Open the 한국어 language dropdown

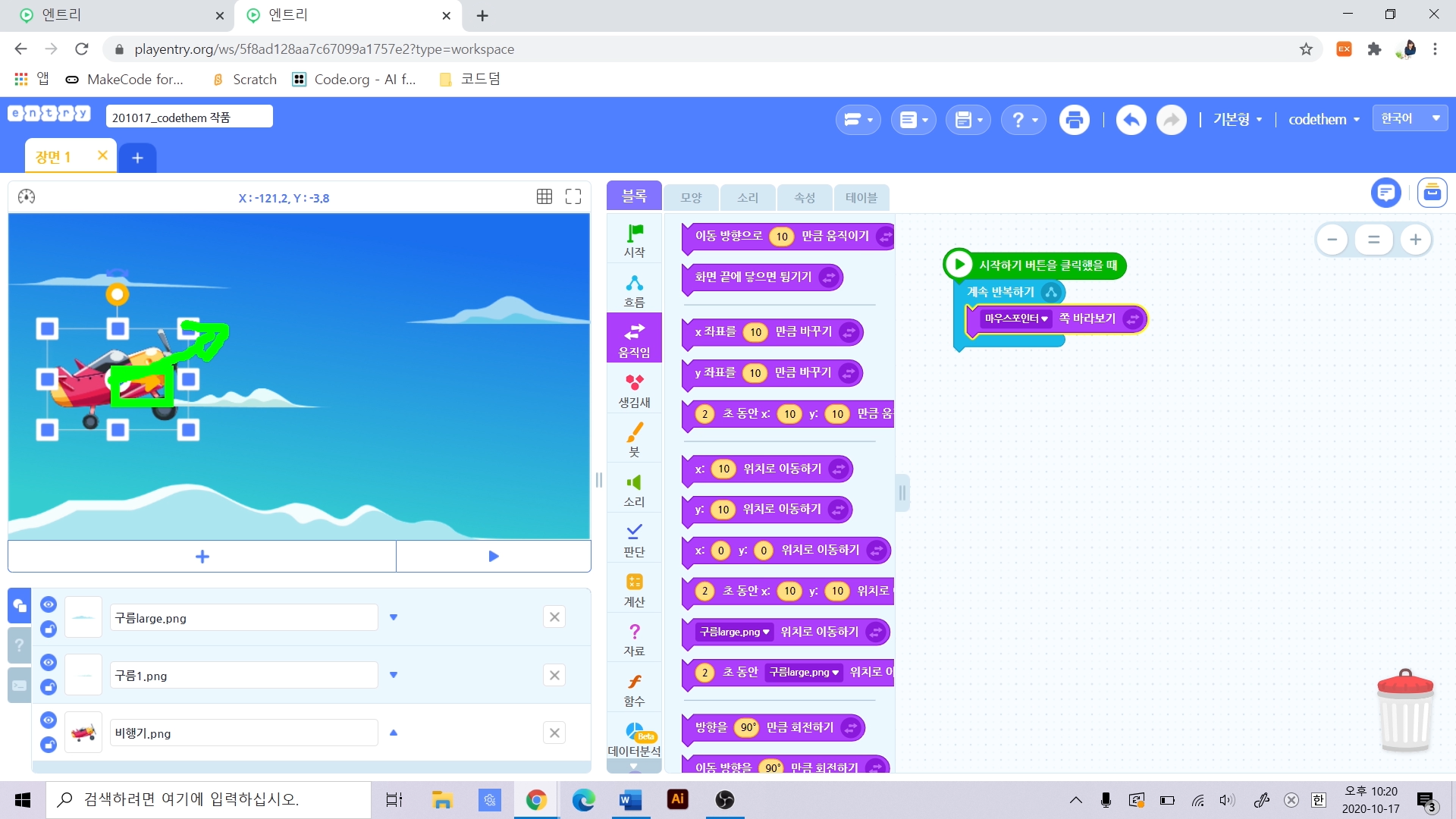coord(1410,118)
